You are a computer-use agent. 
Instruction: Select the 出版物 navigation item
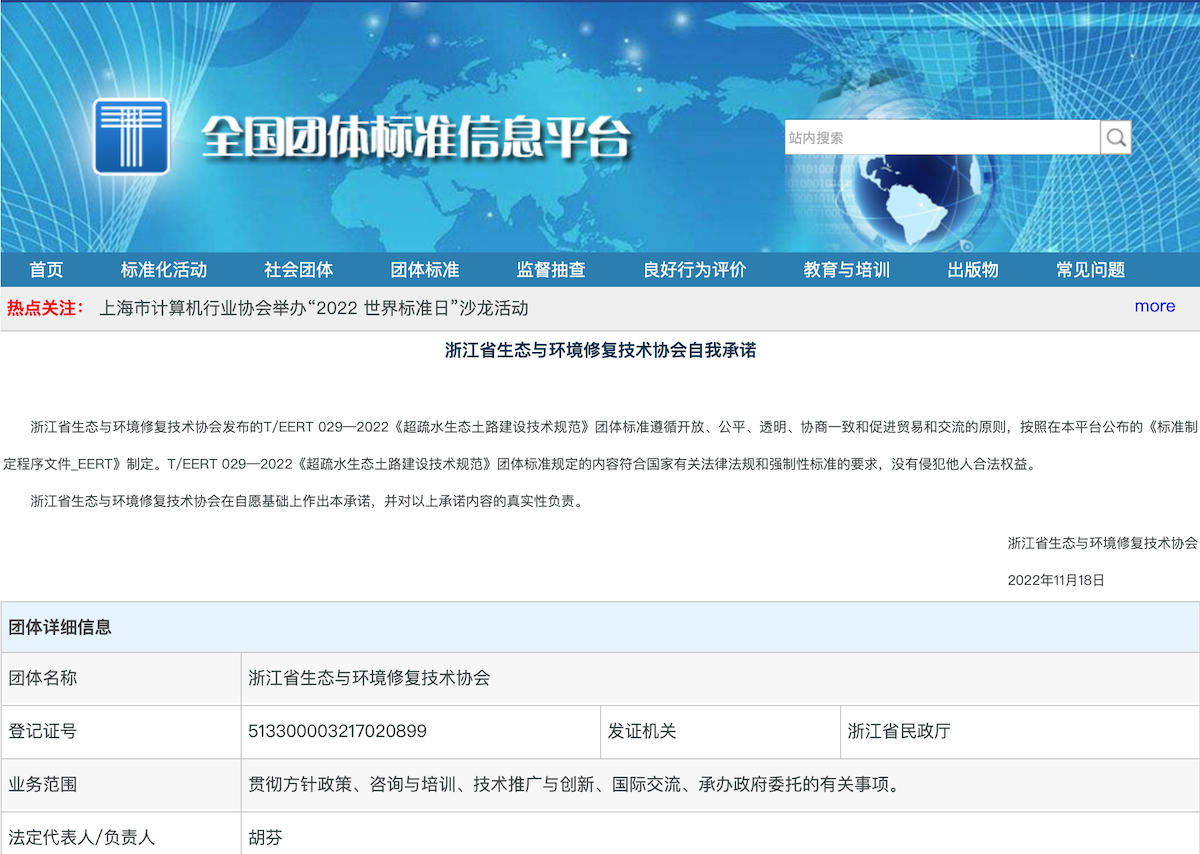(973, 270)
